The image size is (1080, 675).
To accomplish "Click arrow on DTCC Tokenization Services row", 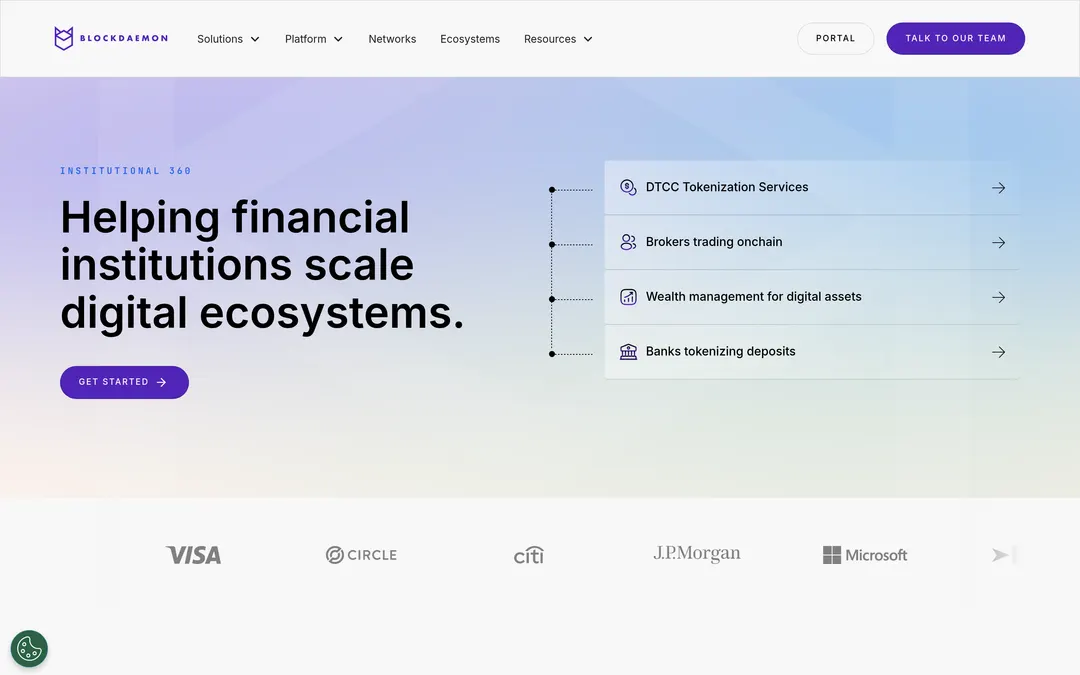I will pos(998,187).
